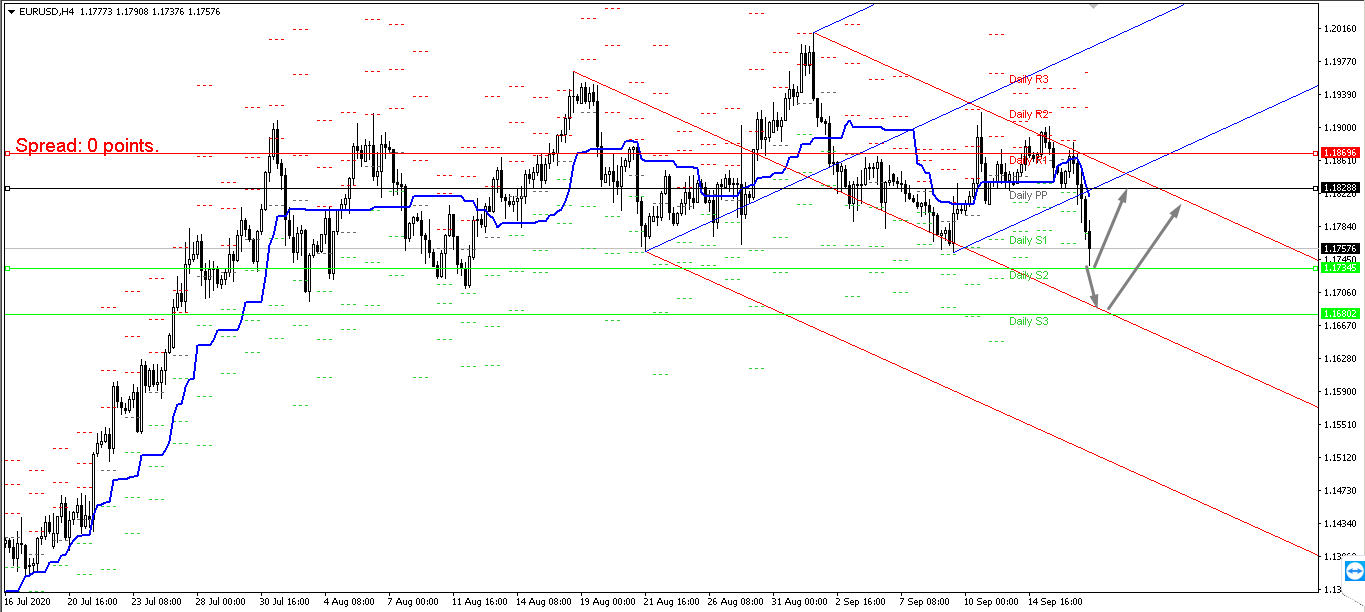1365x612 pixels.
Task: Click the 1.15120 price scale value
Action: 1339,458
